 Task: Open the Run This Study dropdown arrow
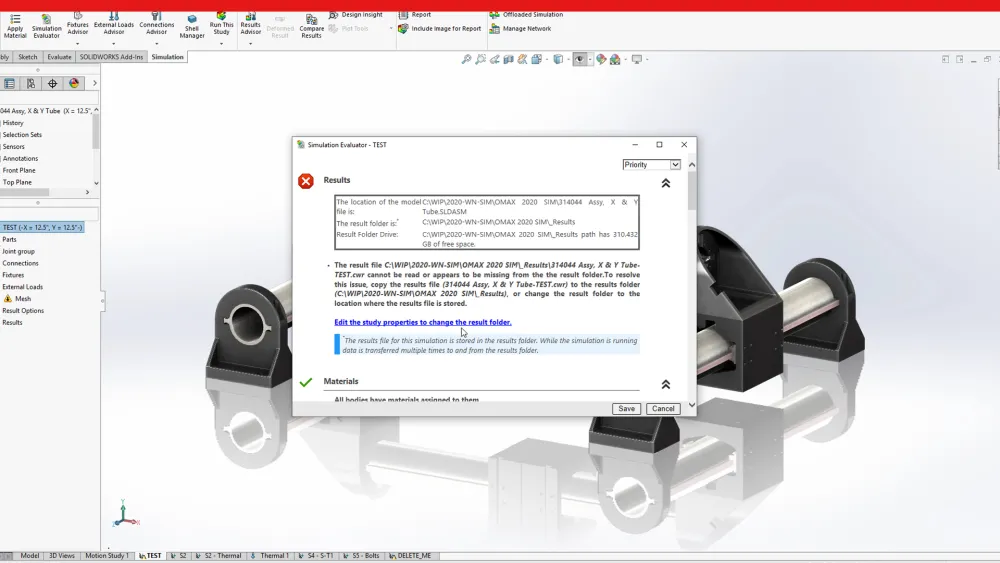[x=221, y=43]
